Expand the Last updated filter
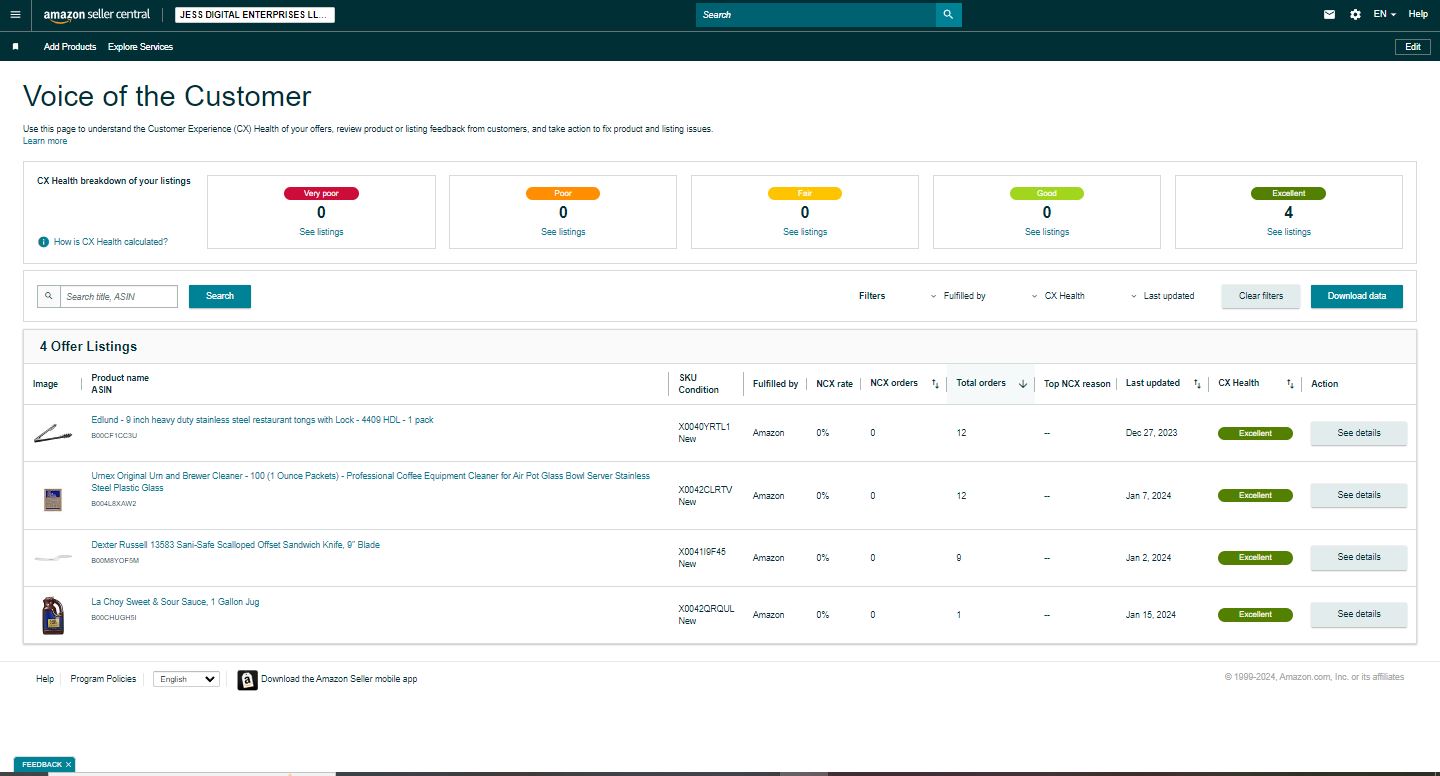Image resolution: width=1440 pixels, height=776 pixels. pos(1163,296)
